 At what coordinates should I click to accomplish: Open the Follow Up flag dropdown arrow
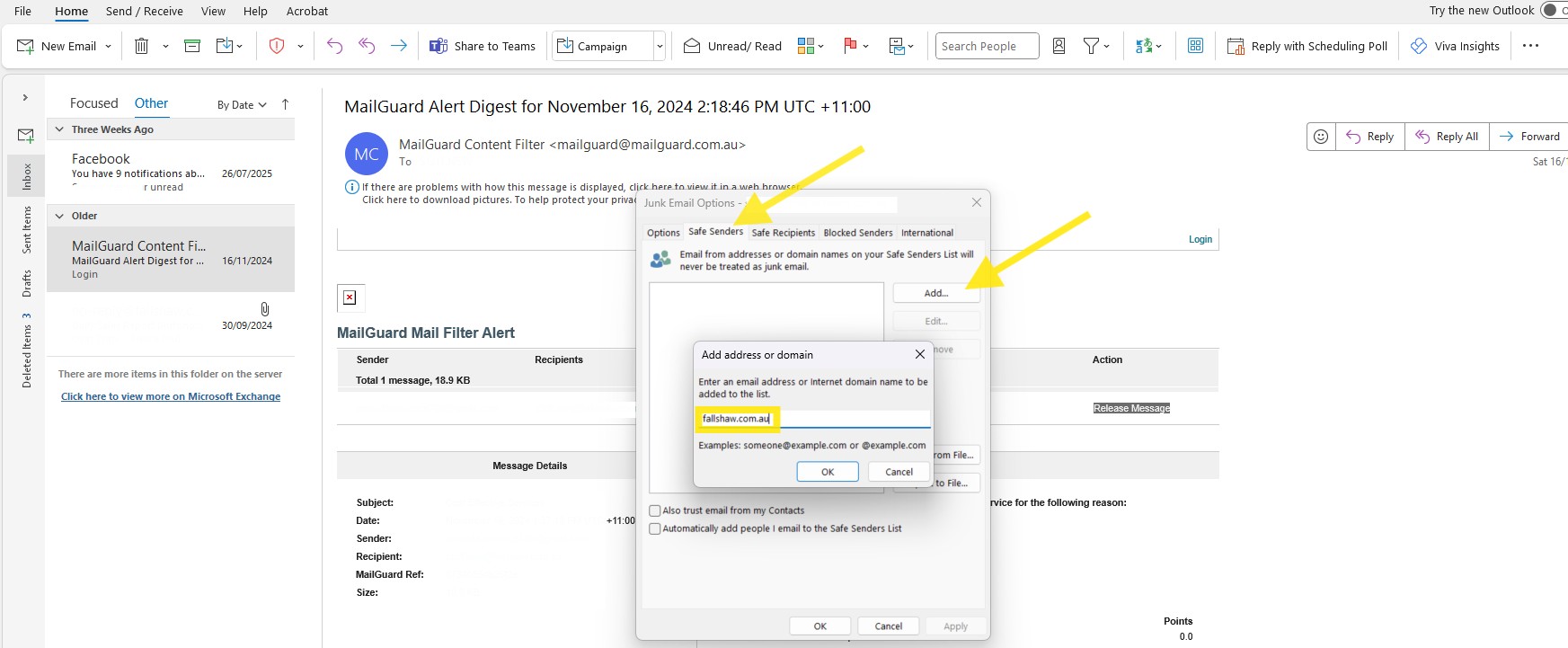tap(866, 46)
